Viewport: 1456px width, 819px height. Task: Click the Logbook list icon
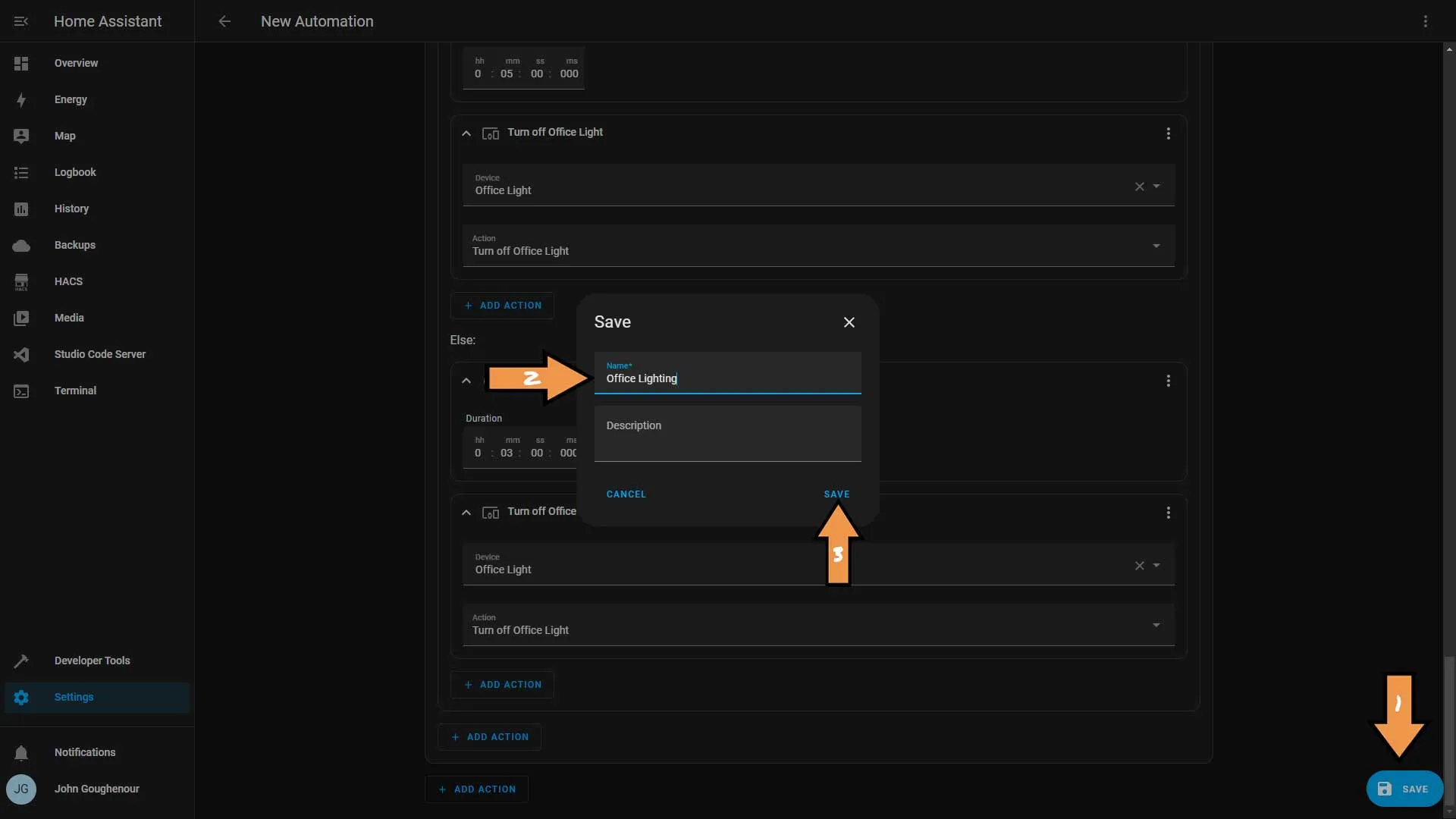coord(21,172)
